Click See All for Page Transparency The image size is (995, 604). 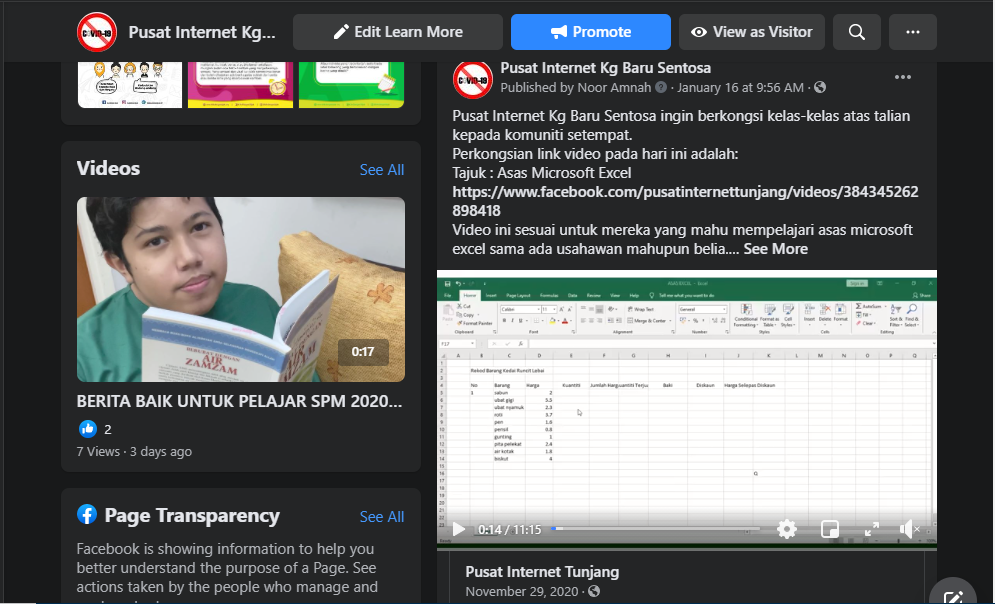pyautogui.click(x=382, y=517)
